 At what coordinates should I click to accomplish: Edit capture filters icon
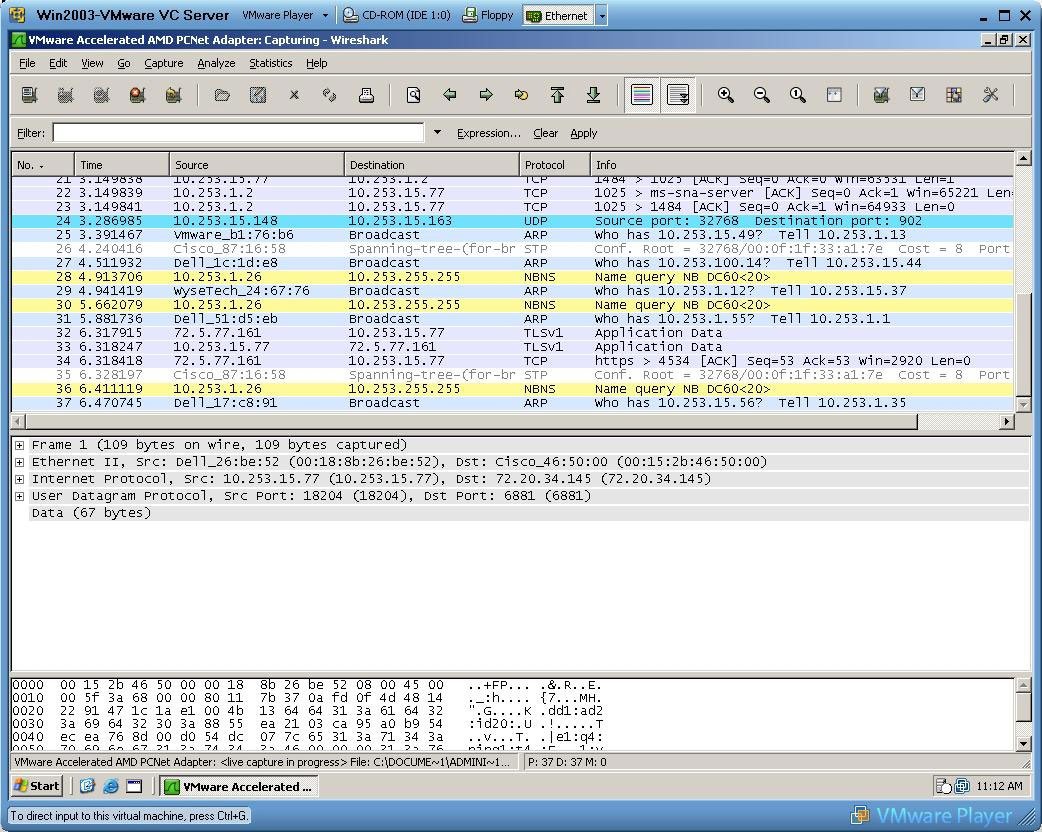(881, 95)
